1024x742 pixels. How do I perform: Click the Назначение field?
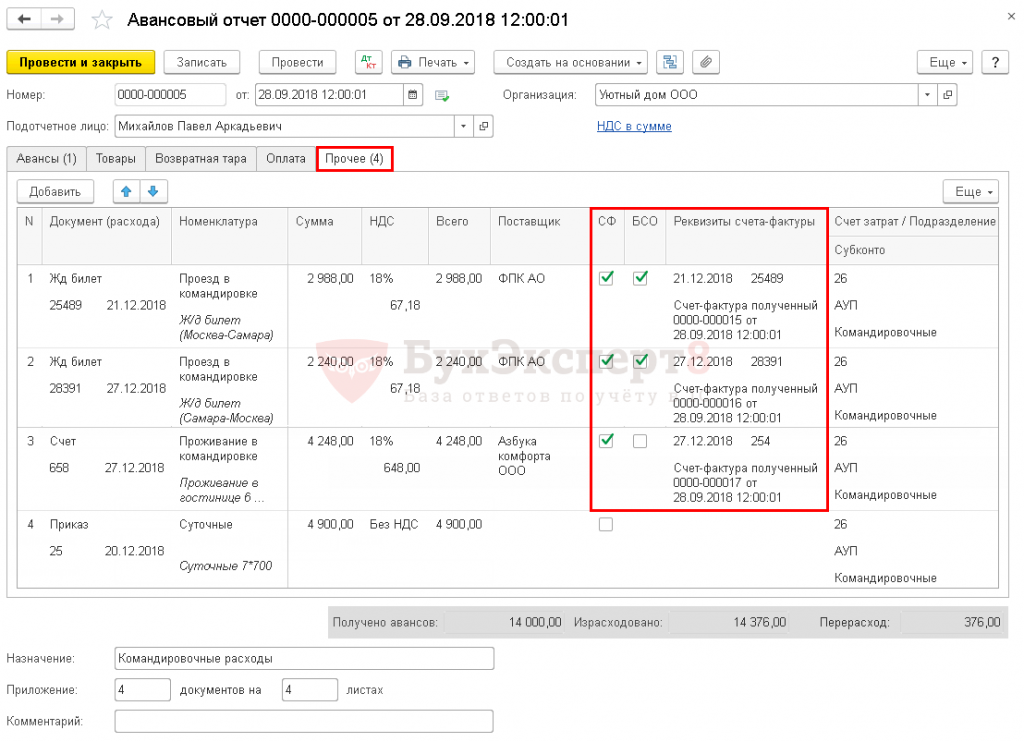click(x=304, y=658)
